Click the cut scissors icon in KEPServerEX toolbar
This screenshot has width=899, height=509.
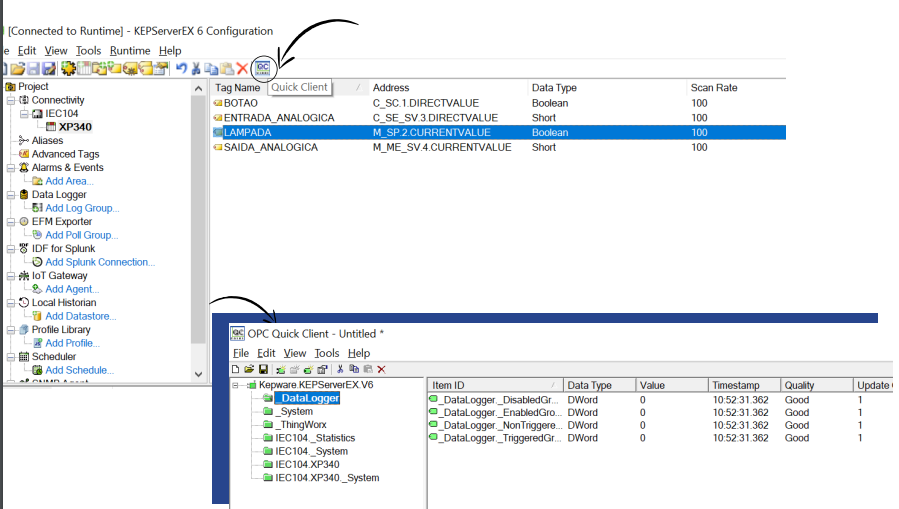pos(196,69)
